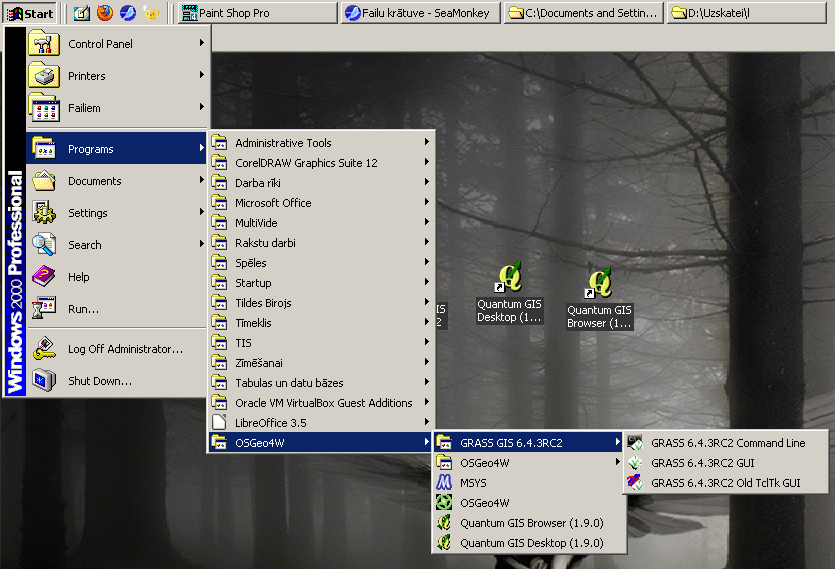
Task: Open the C:\Documents and Settings taskbar window
Action: [584, 13]
